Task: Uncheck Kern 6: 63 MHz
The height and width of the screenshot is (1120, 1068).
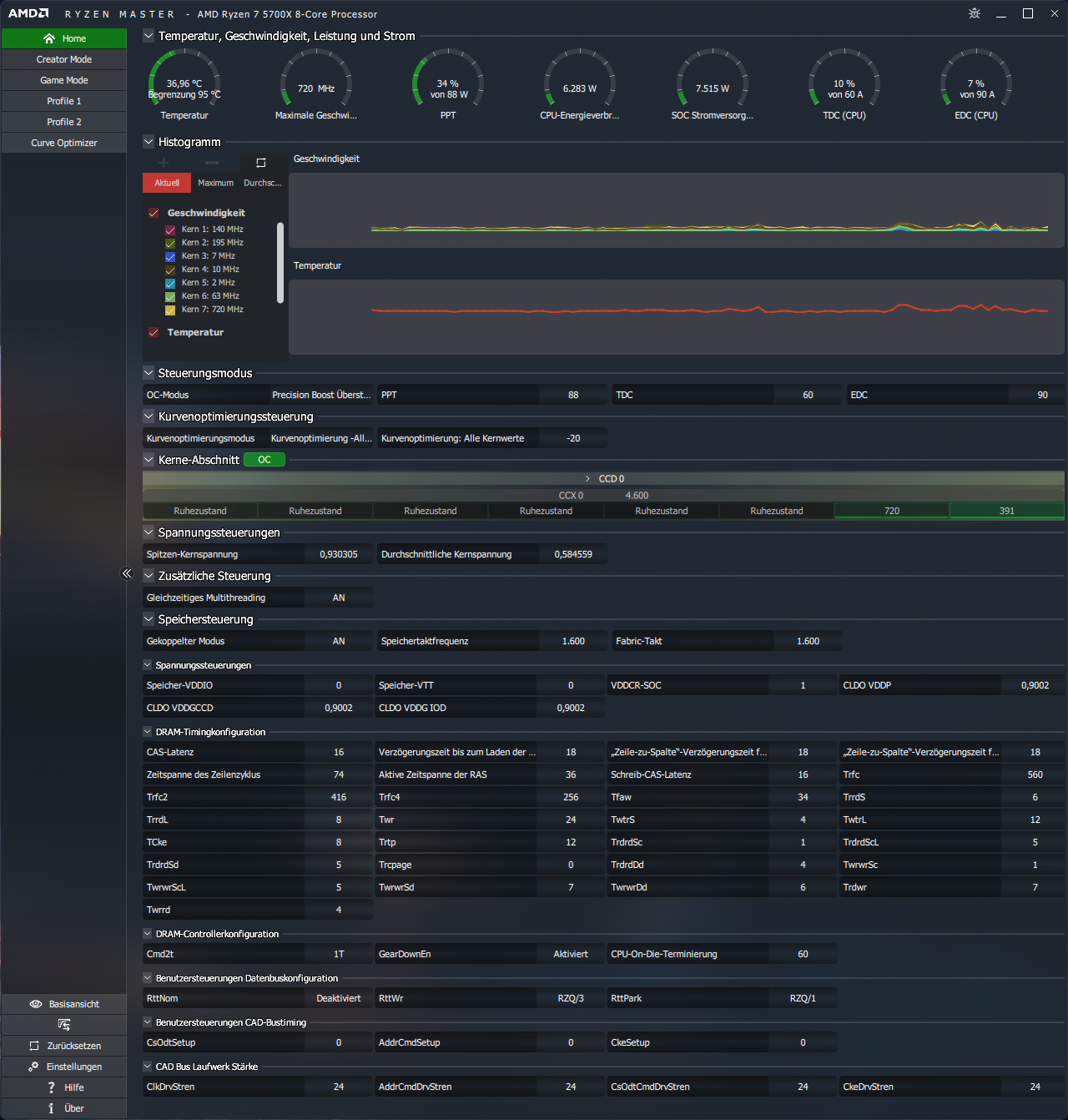Action: click(170, 296)
